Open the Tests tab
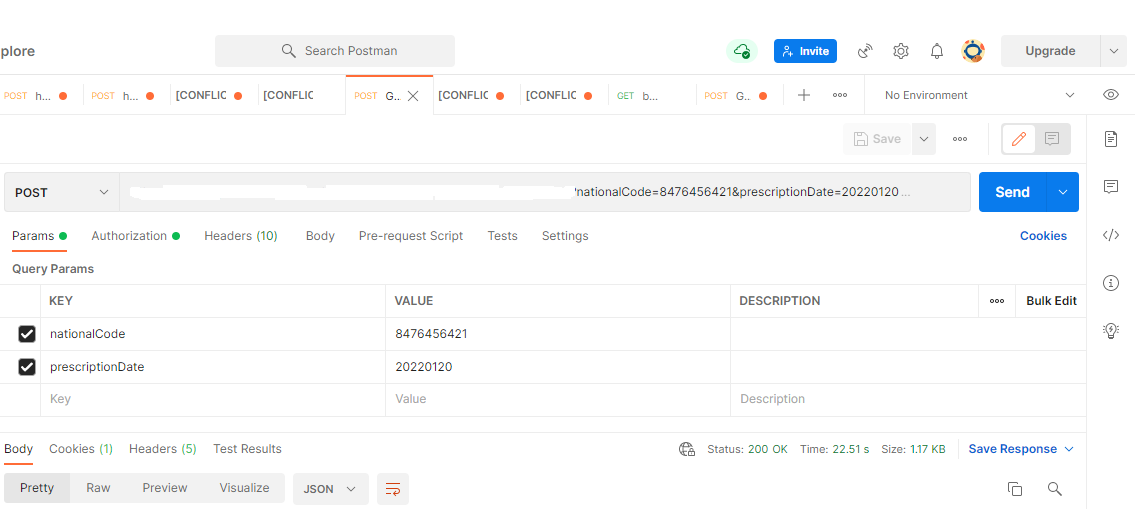The width and height of the screenshot is (1135, 509). [502, 235]
